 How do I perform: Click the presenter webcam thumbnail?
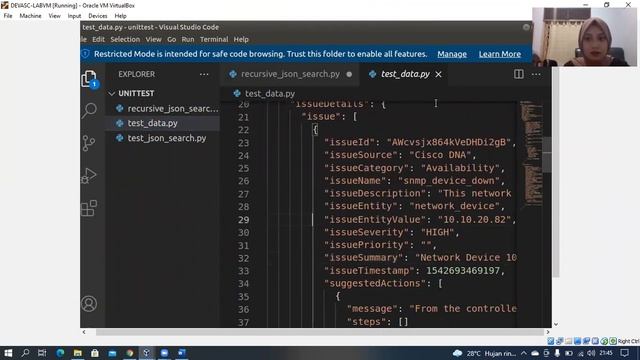[x=584, y=37]
